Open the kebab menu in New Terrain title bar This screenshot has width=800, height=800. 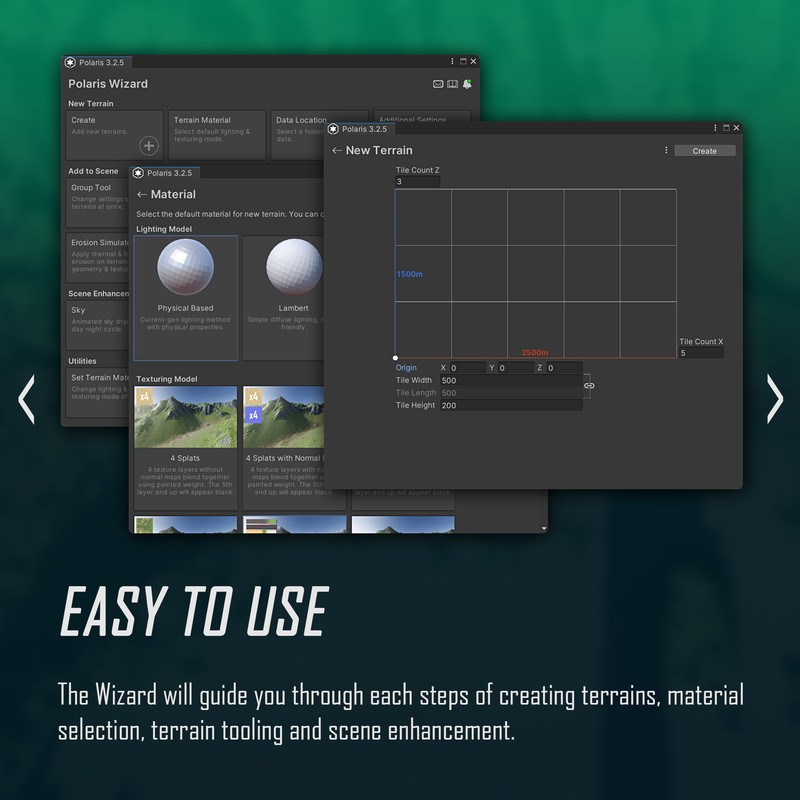click(x=715, y=128)
